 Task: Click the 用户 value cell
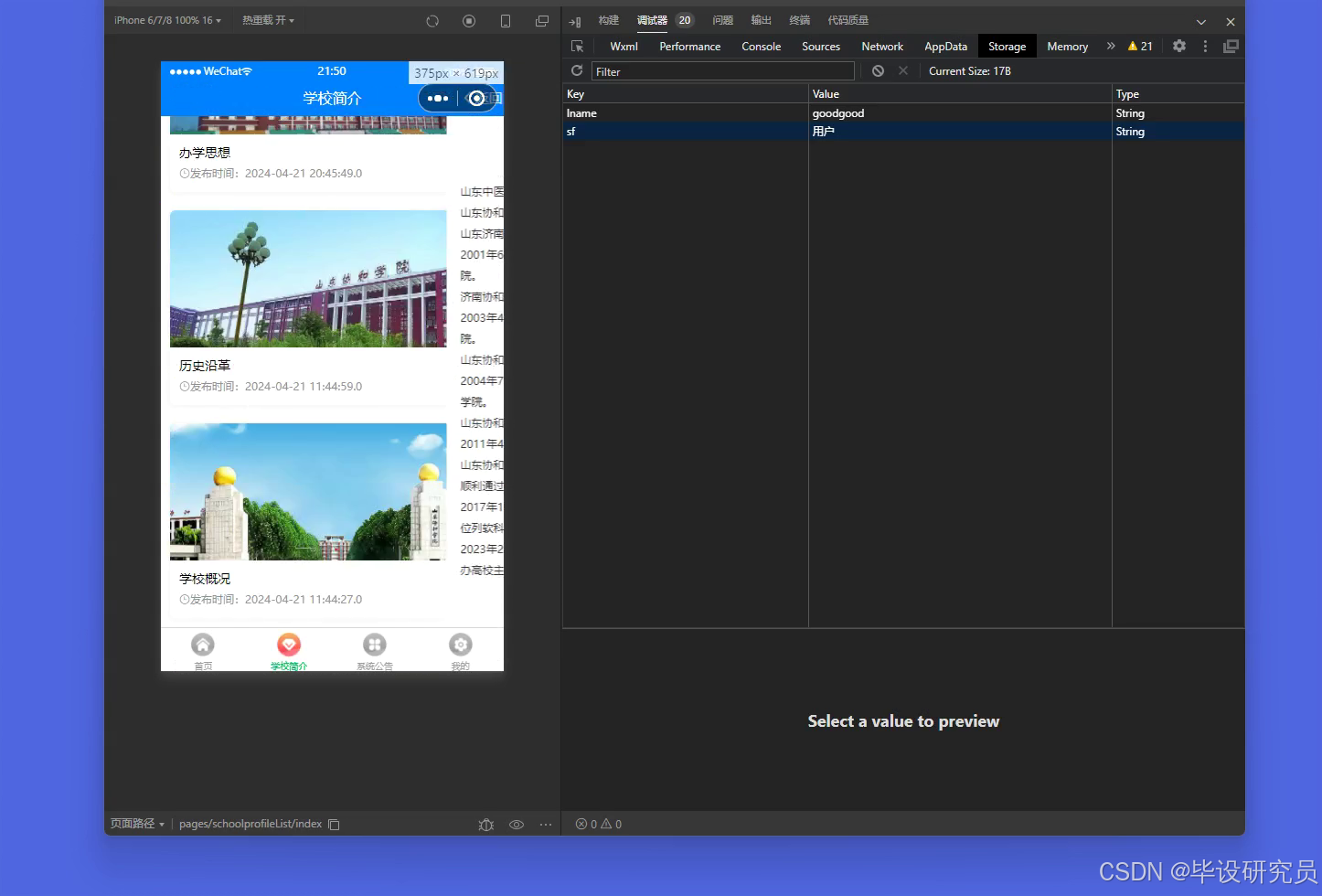tap(960, 132)
